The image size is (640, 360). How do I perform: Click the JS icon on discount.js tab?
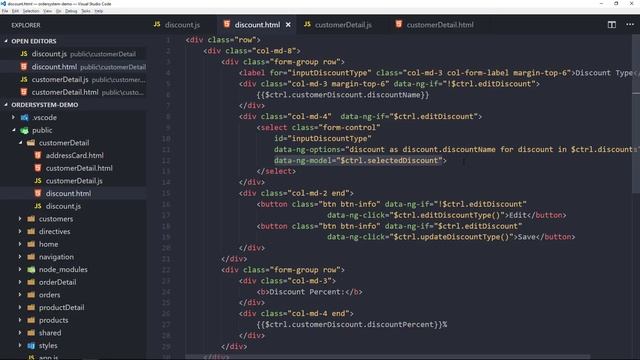(x=157, y=24)
